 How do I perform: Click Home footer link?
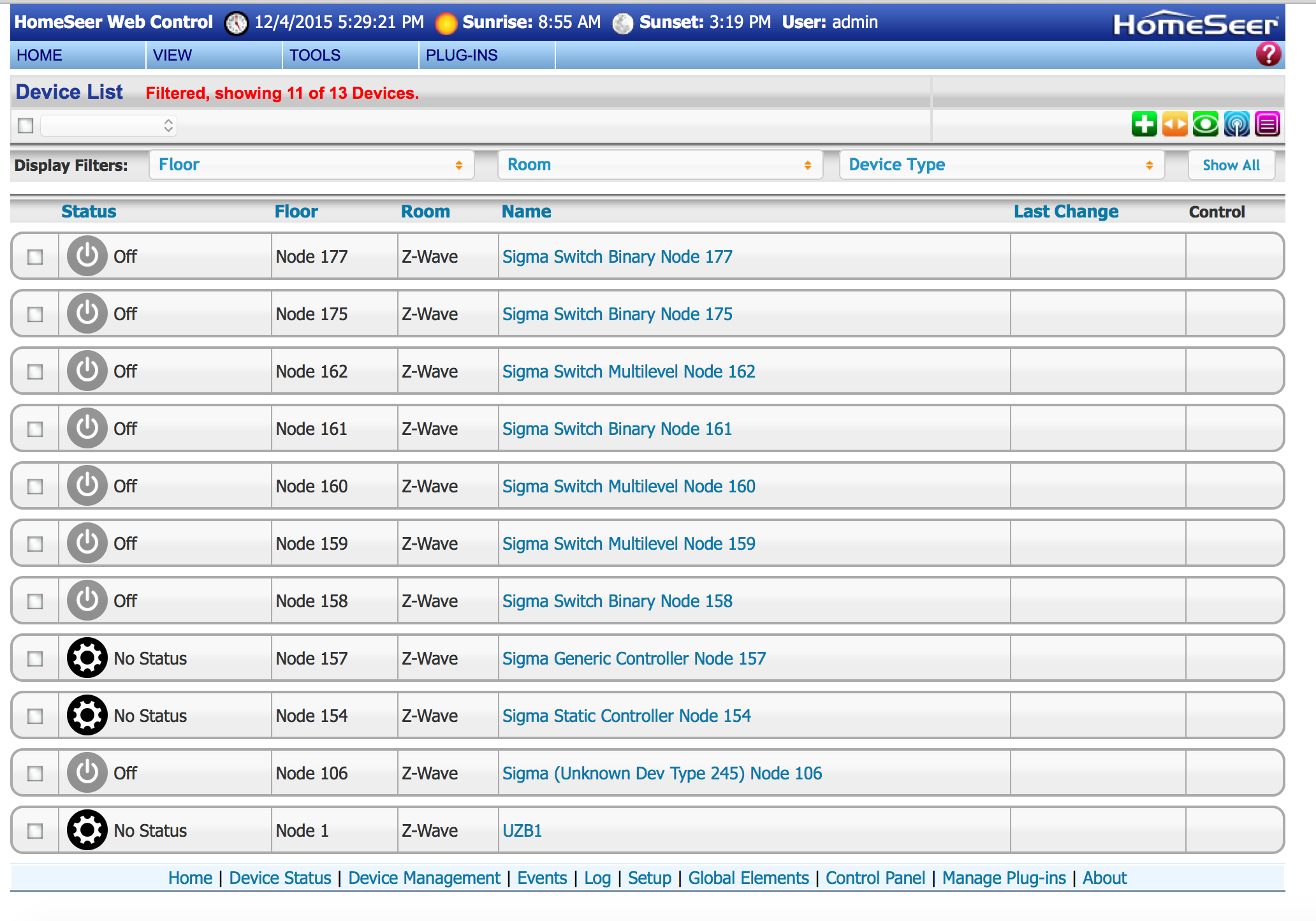pyautogui.click(x=190, y=878)
